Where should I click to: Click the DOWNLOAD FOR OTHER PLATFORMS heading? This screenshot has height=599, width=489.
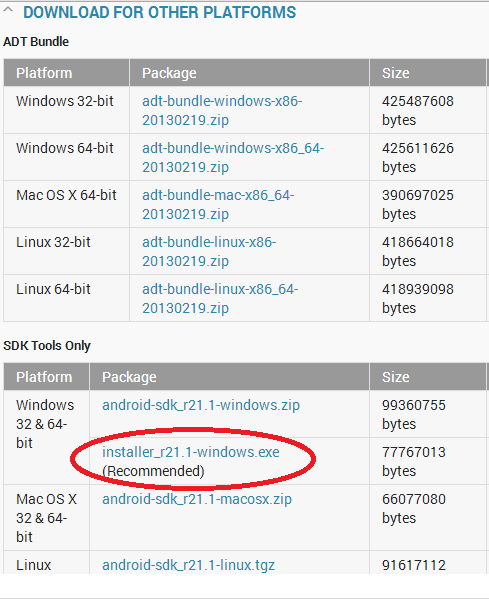point(160,12)
